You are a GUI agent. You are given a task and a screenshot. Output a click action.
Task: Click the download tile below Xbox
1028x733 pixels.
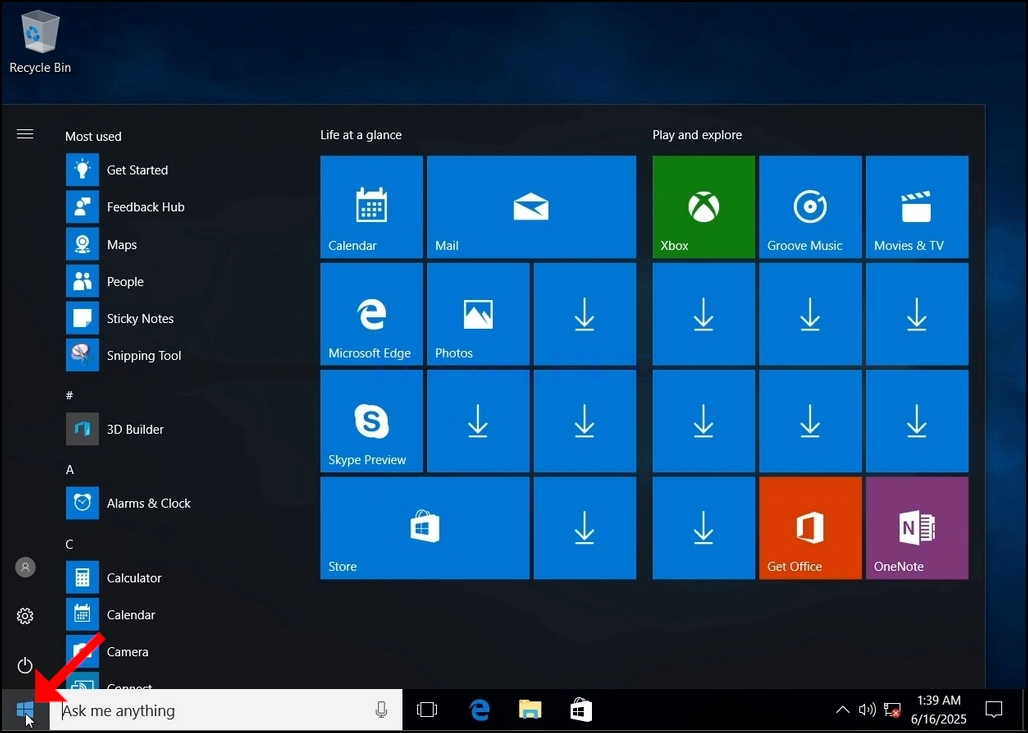pos(703,314)
